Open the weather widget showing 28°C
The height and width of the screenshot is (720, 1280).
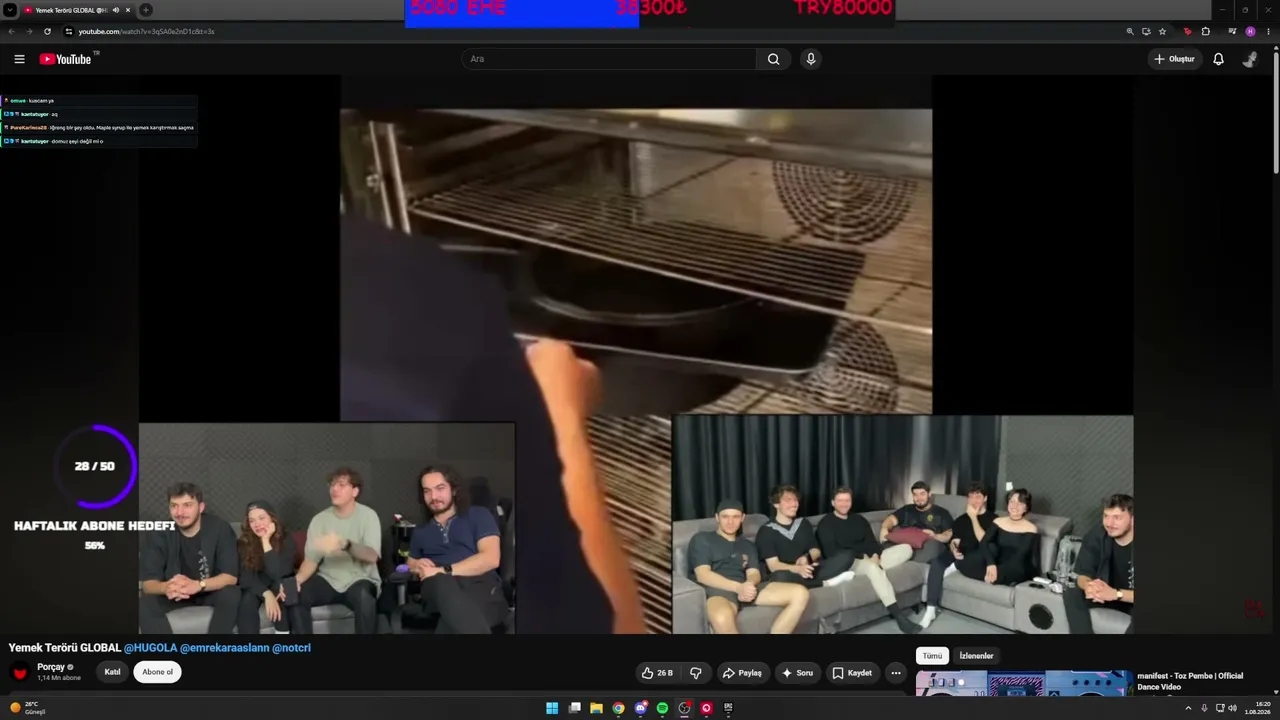click(x=28, y=708)
